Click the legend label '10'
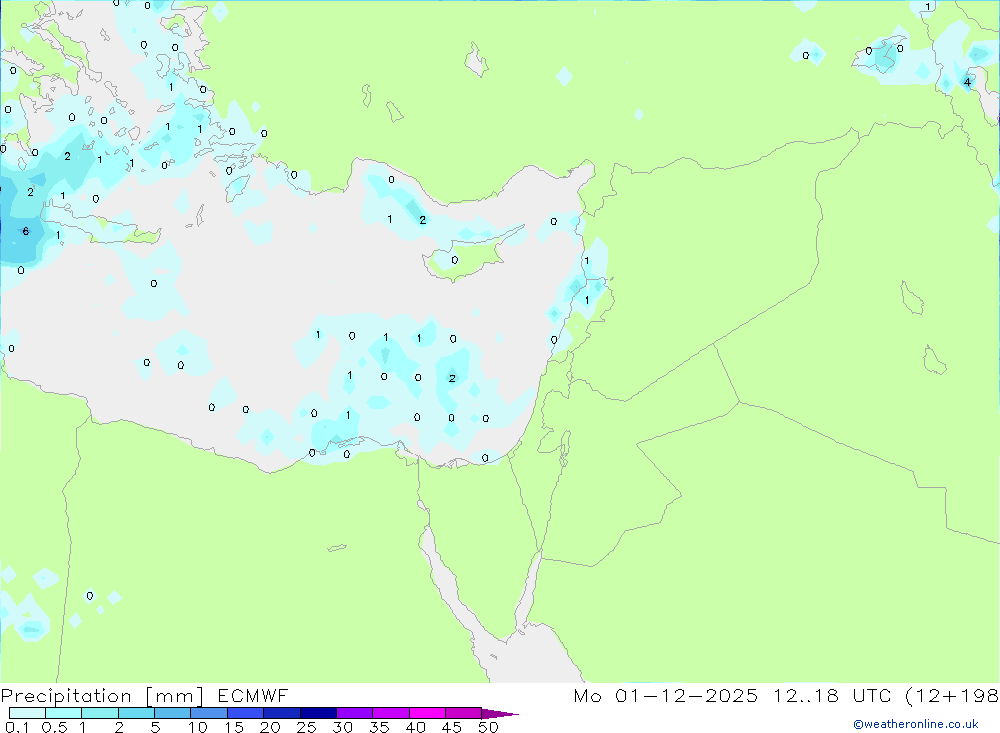 pos(198,727)
